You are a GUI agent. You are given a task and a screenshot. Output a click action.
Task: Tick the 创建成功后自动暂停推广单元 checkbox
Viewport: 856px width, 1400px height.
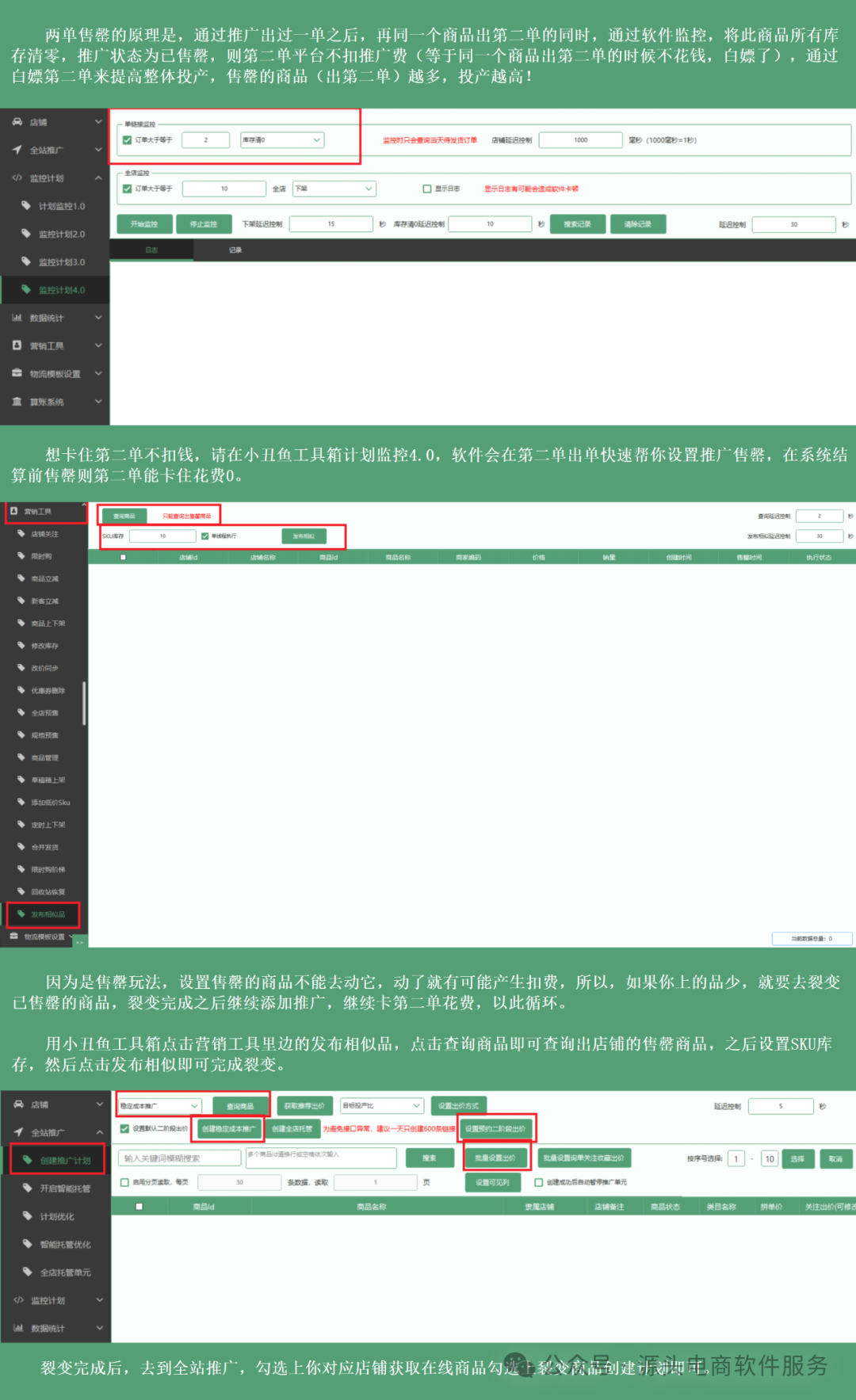pyautogui.click(x=539, y=1182)
